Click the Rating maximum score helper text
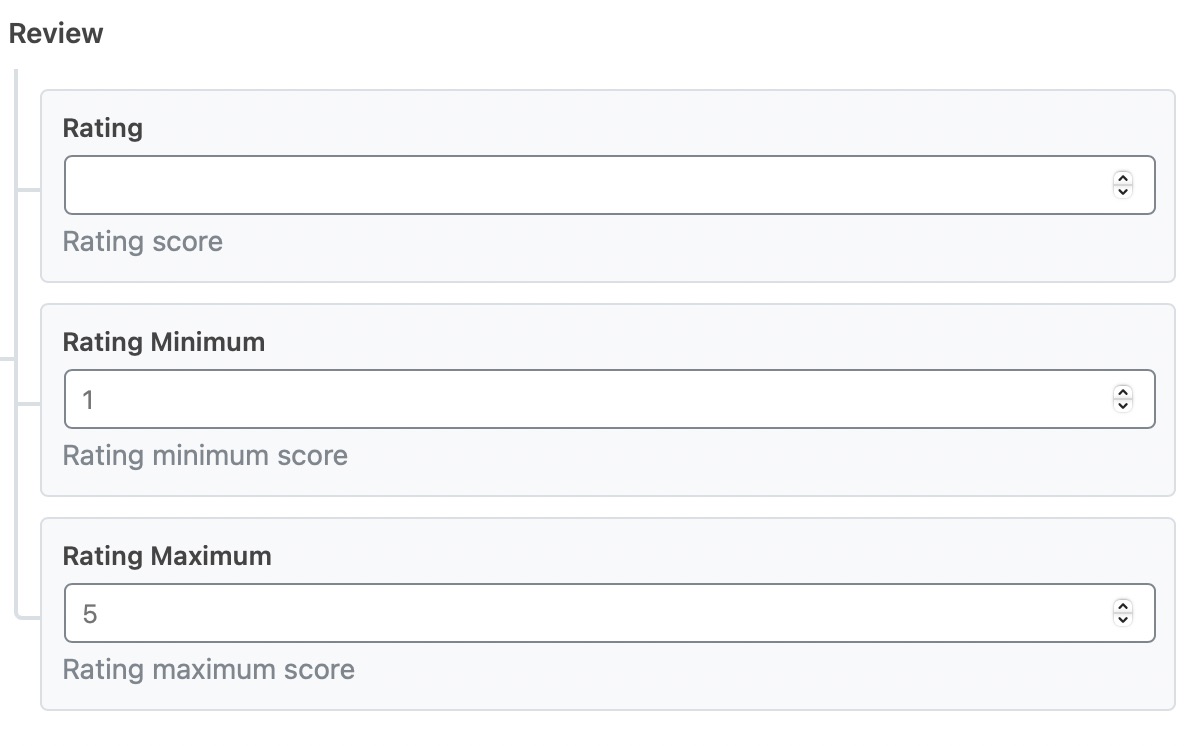Viewport: 1204px width, 746px height. pos(208,669)
